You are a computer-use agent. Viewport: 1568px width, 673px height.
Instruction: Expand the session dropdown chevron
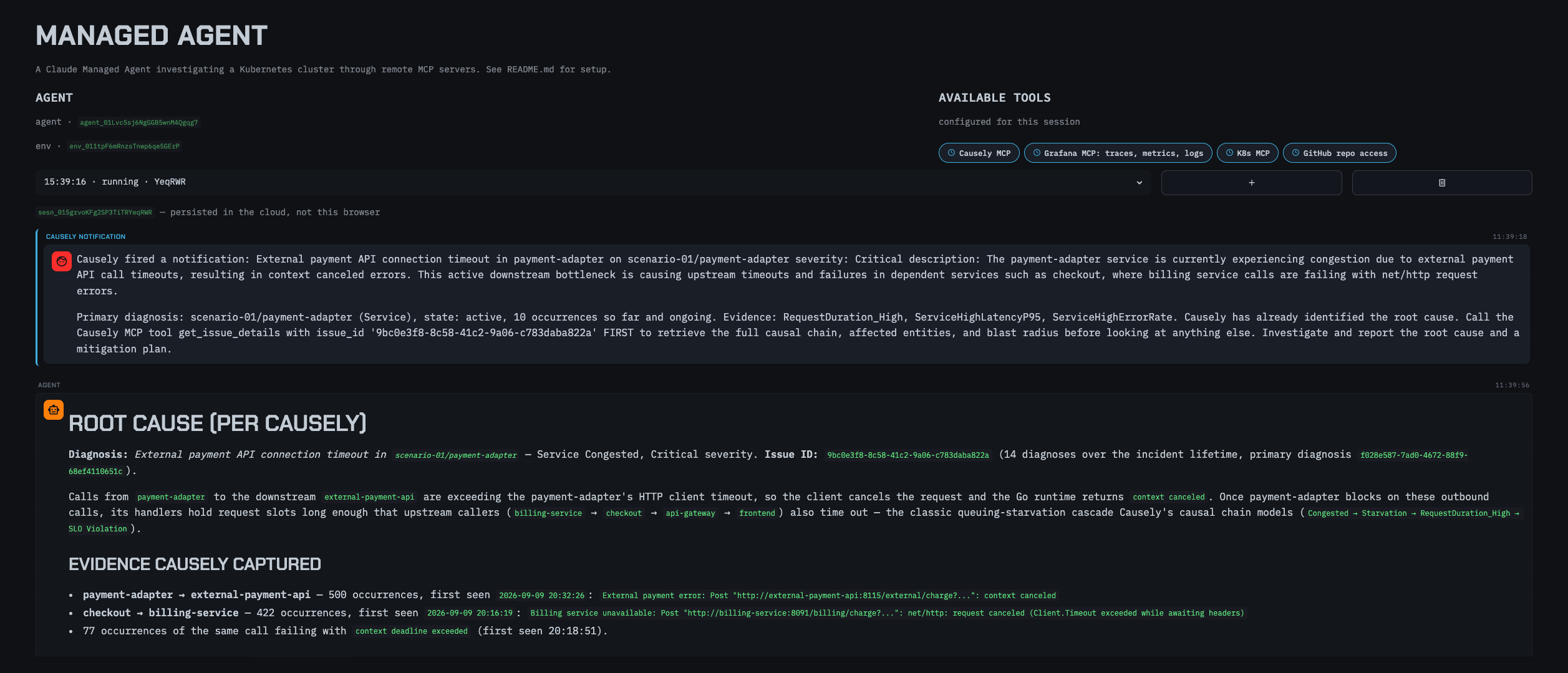(1139, 183)
